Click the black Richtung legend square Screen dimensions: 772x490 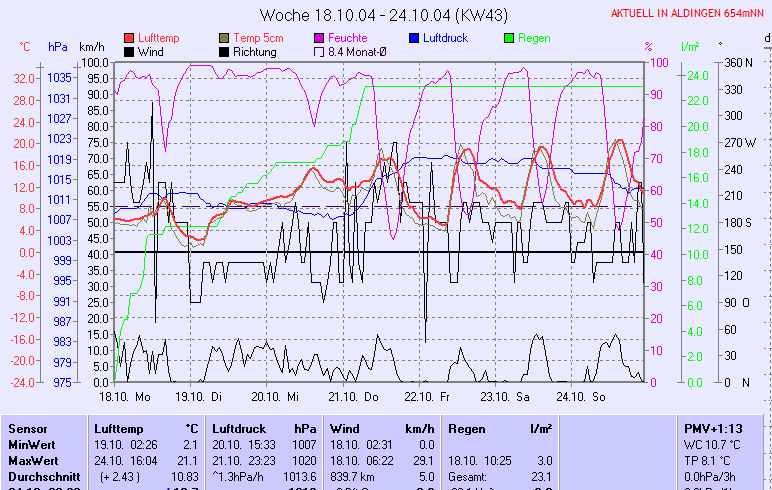point(224,51)
